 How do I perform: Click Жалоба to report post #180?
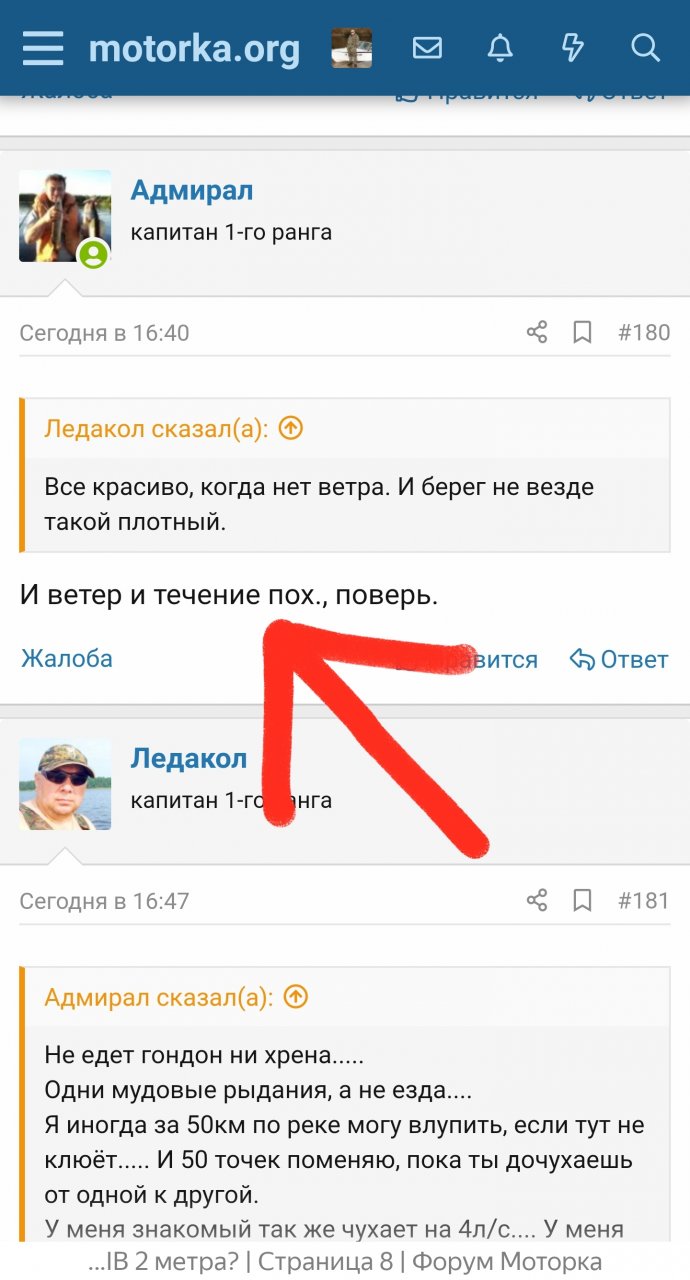tap(67, 659)
